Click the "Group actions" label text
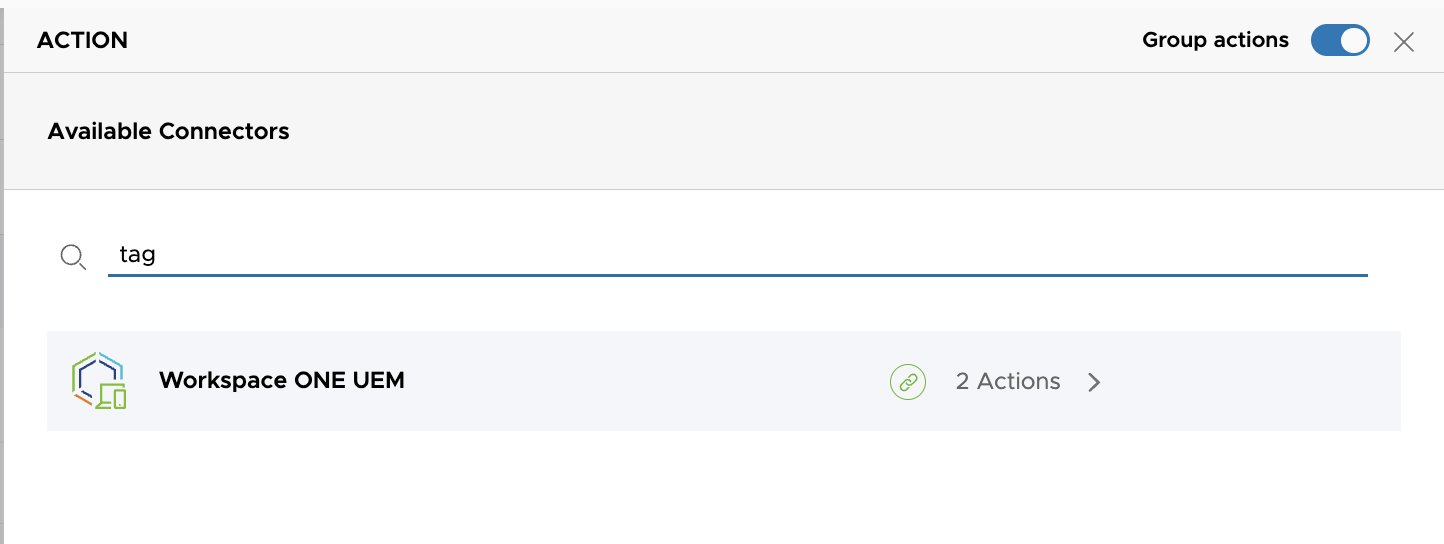 (1215, 41)
